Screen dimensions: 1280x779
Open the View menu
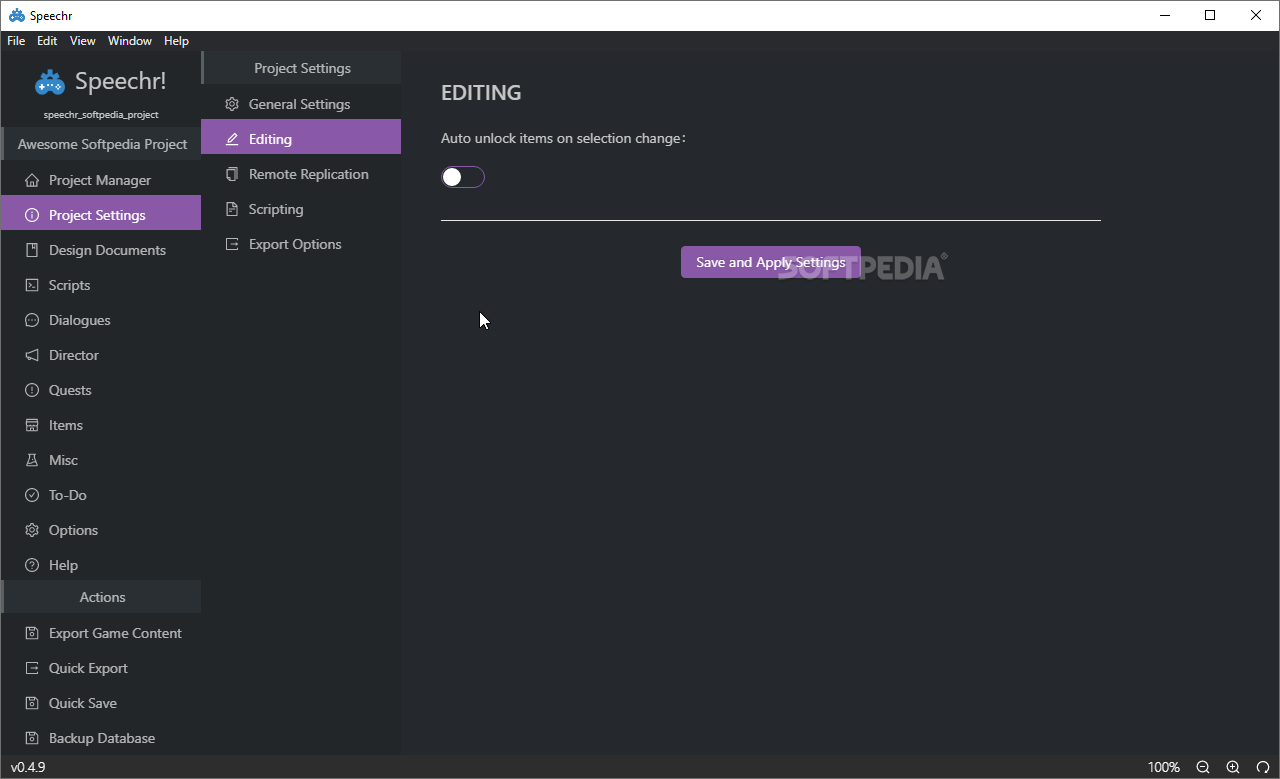83,41
